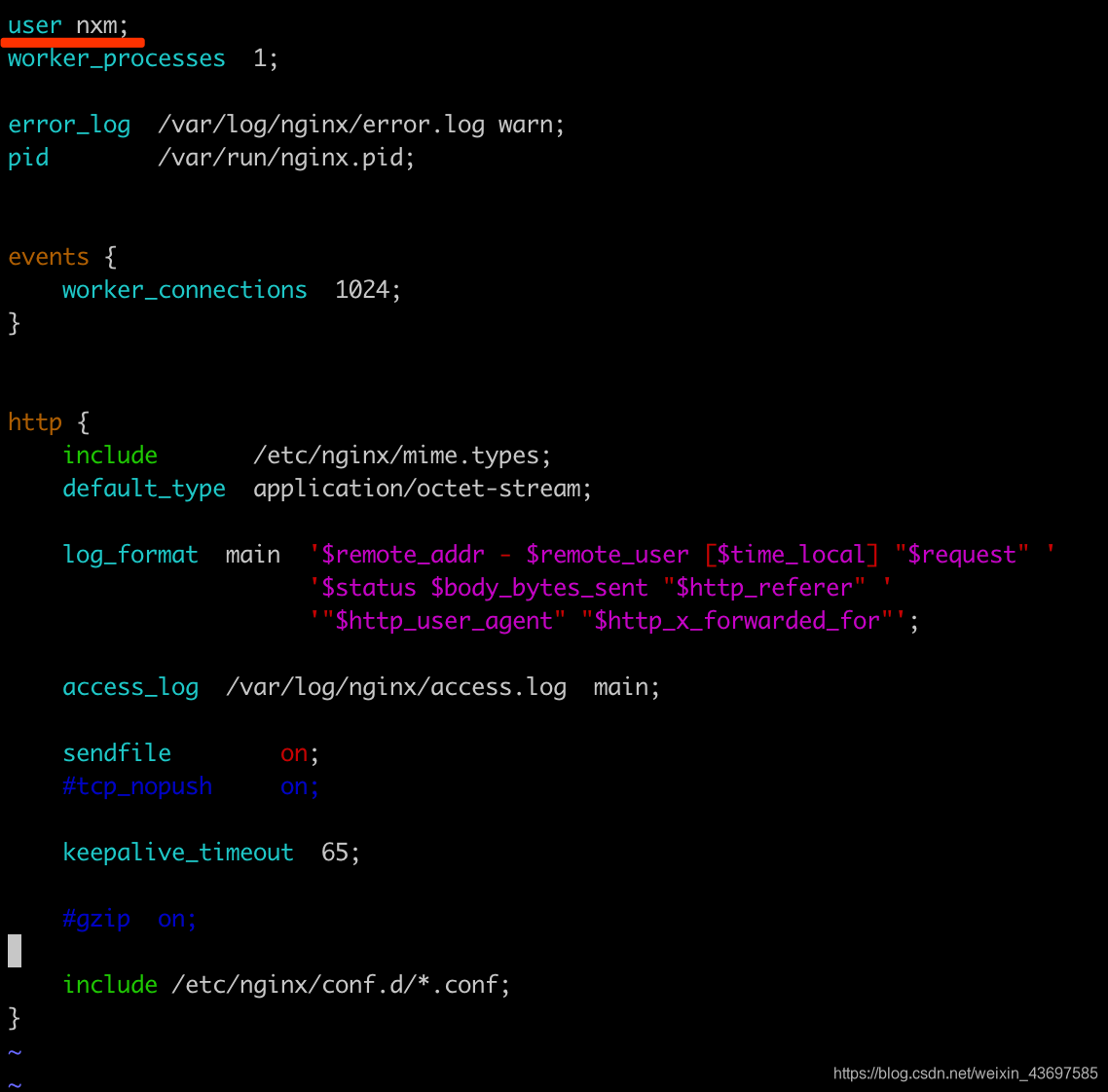Click the red 'on' value of sendfile
The height and width of the screenshot is (1092, 1108).
pos(294,754)
